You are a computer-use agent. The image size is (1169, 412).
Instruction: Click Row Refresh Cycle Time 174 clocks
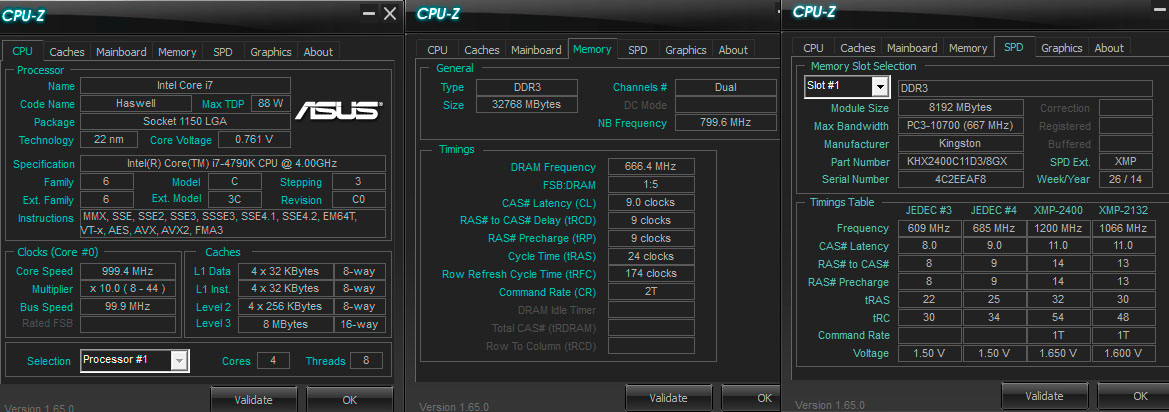click(651, 274)
